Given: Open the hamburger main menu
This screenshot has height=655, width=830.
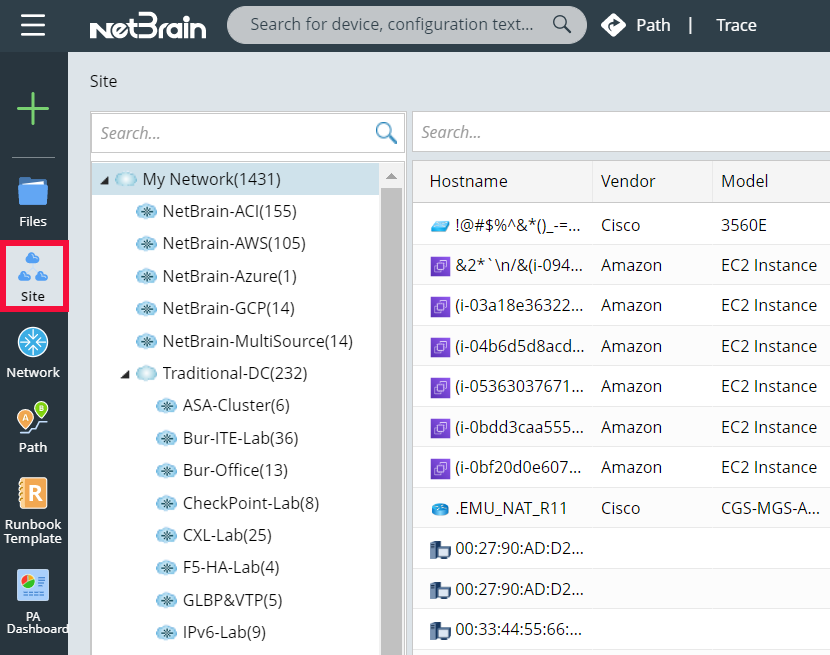Looking at the screenshot, I should coord(33,25).
